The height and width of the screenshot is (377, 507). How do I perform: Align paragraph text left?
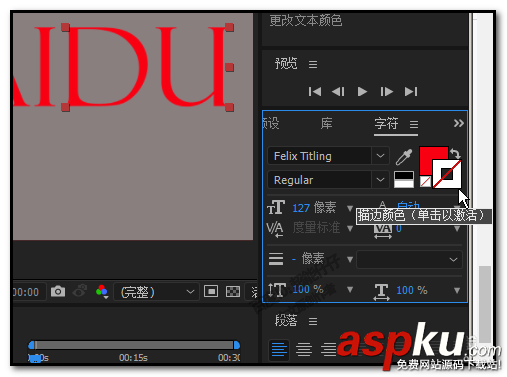point(279,349)
